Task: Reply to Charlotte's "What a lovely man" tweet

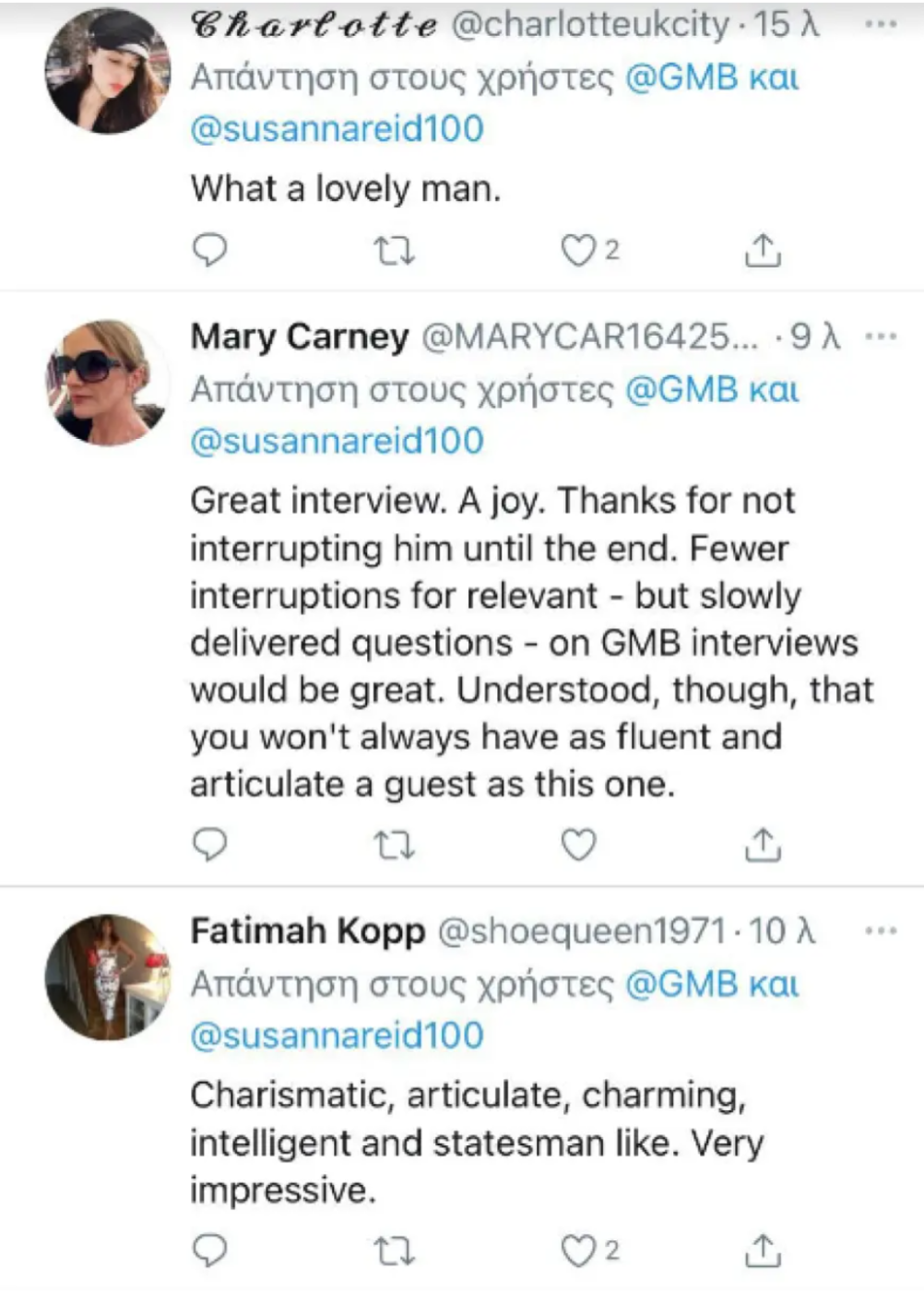Action: [209, 250]
